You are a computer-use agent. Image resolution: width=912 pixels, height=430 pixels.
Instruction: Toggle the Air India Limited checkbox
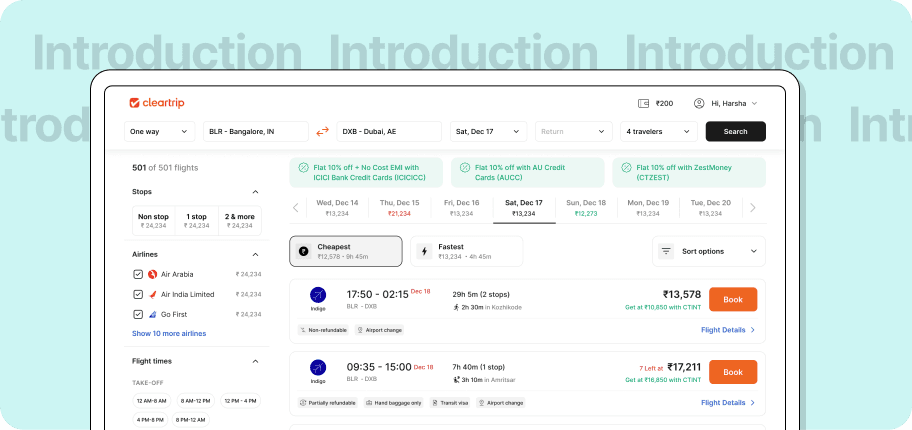coord(138,294)
